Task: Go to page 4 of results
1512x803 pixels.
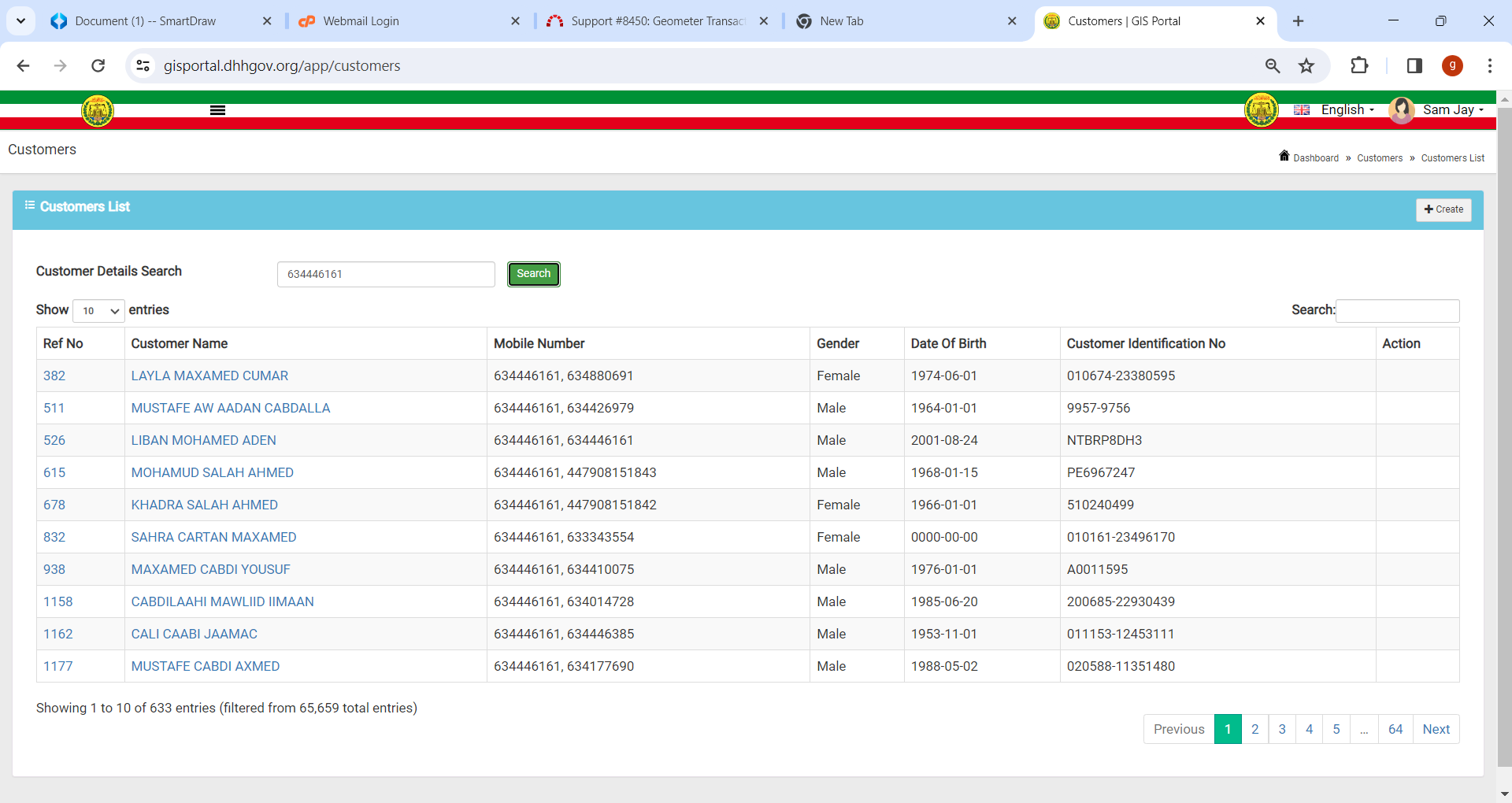Action: pos(1309,729)
